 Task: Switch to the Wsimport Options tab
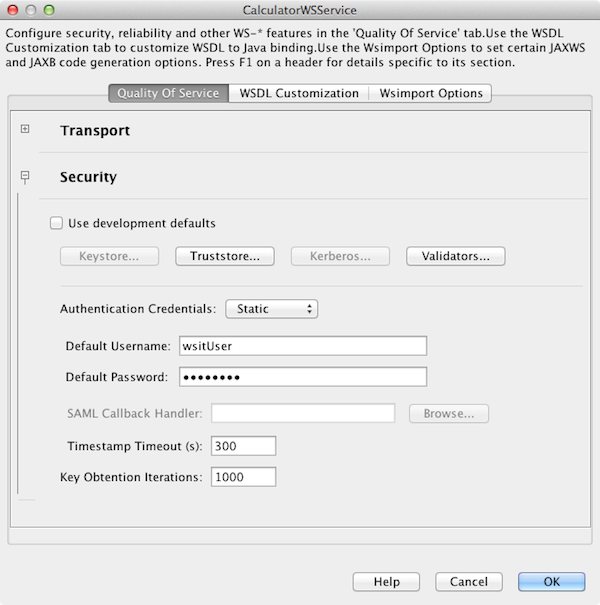click(429, 93)
